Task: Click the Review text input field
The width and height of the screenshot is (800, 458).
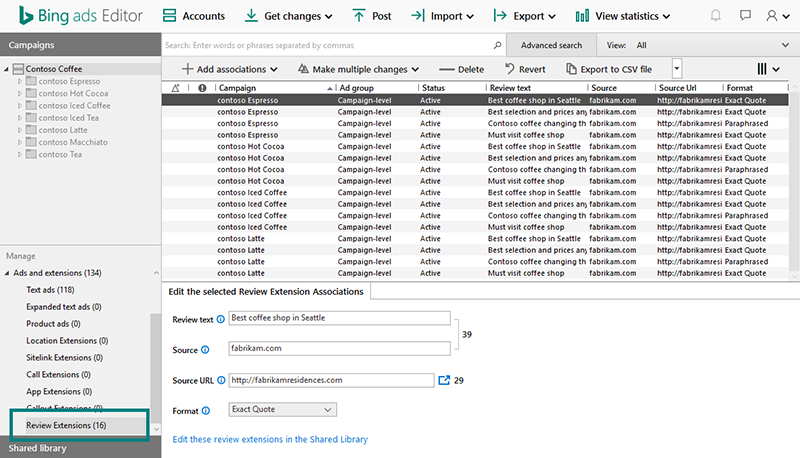Action: point(339,318)
